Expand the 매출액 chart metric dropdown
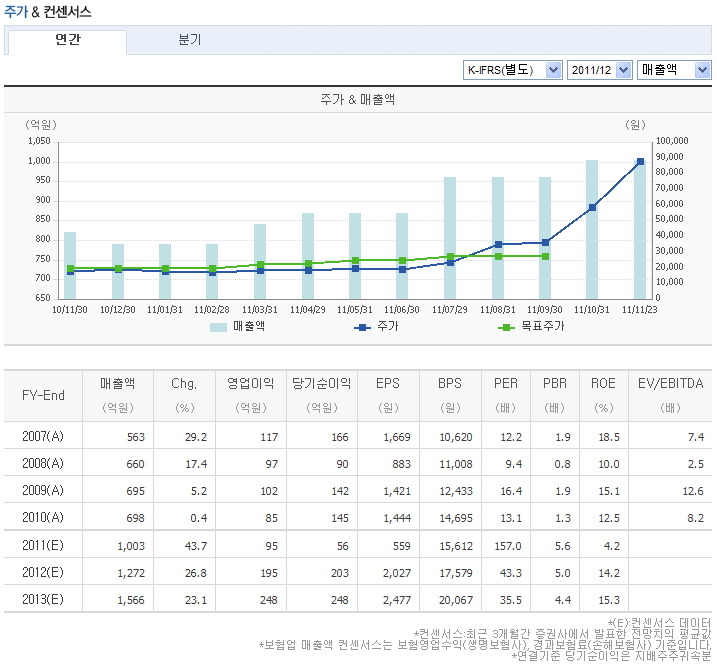 point(674,70)
